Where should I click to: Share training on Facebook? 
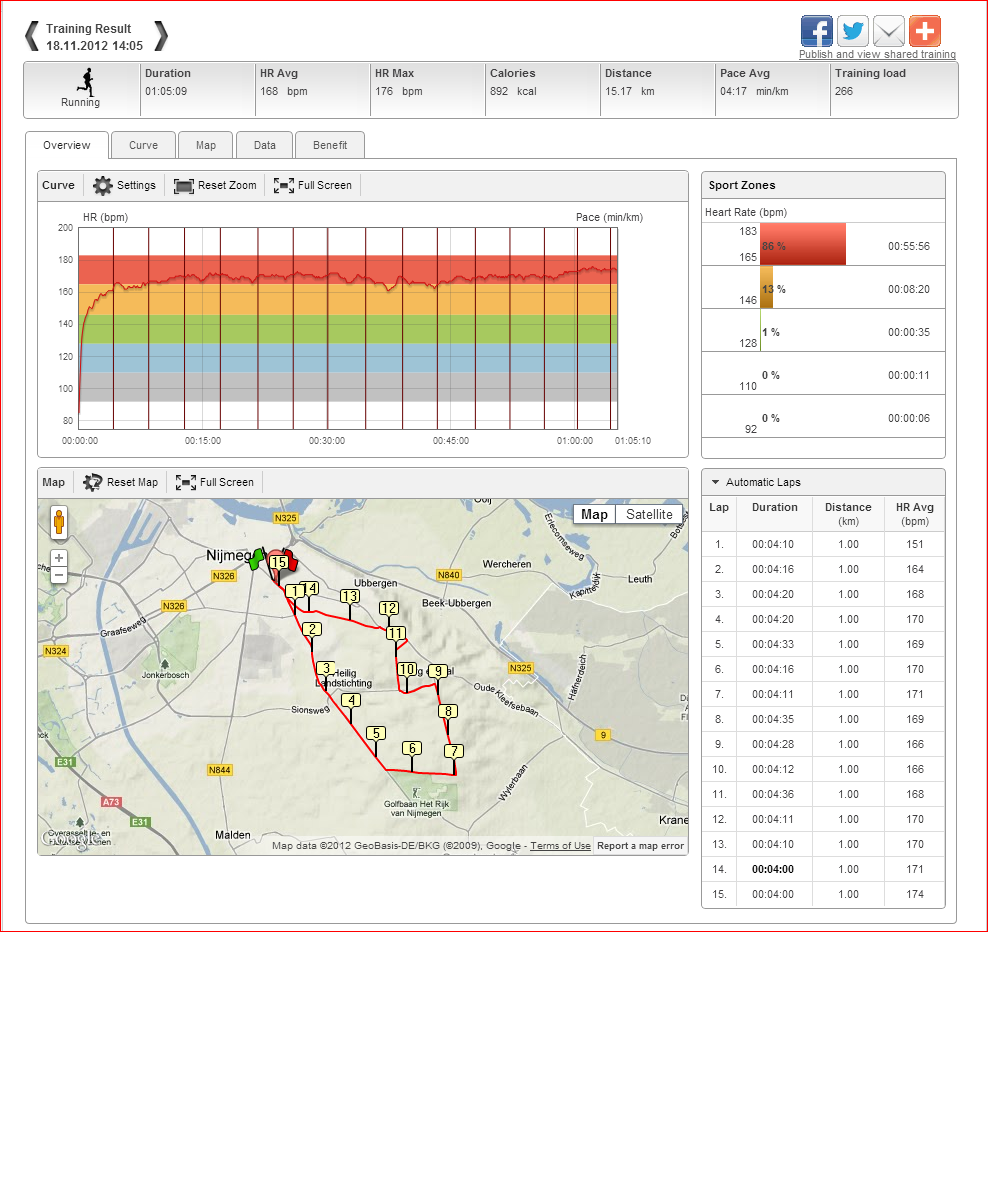[817, 31]
